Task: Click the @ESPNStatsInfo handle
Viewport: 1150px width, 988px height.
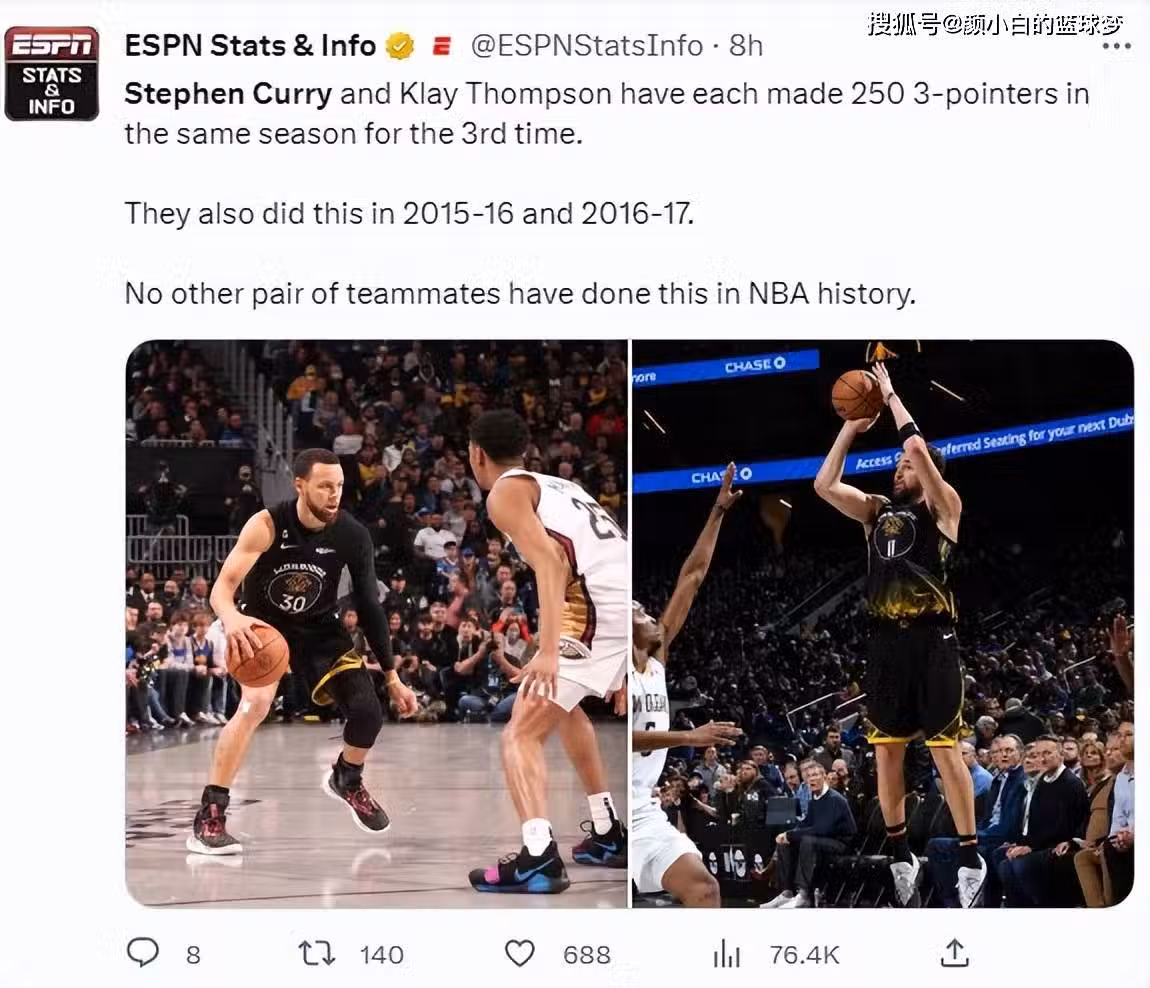Action: point(587,46)
